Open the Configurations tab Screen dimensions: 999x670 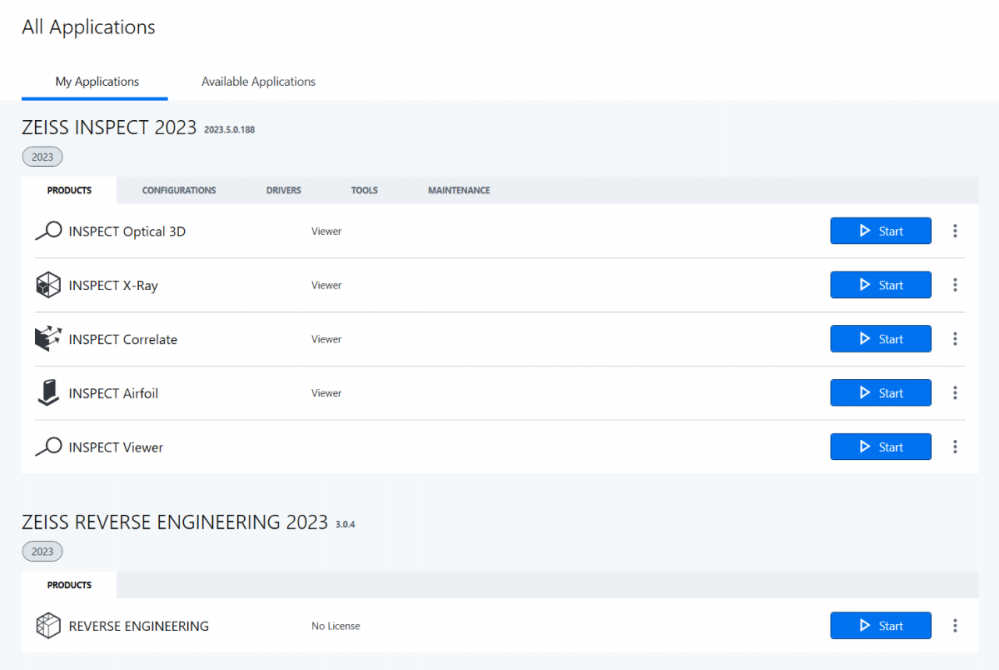coord(179,190)
